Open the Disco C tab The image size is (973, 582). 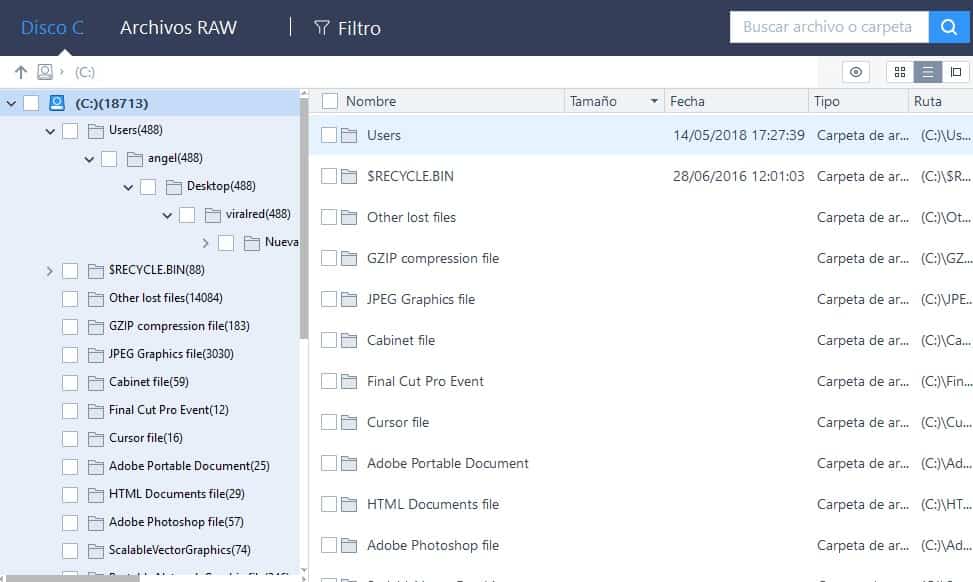click(x=52, y=28)
